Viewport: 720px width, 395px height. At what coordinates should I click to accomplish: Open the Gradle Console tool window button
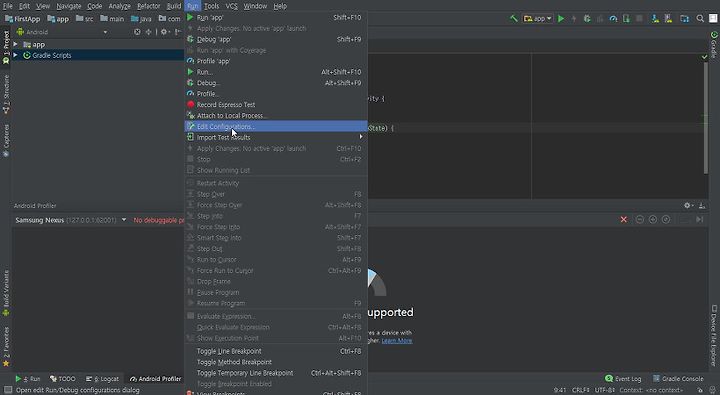pos(678,378)
